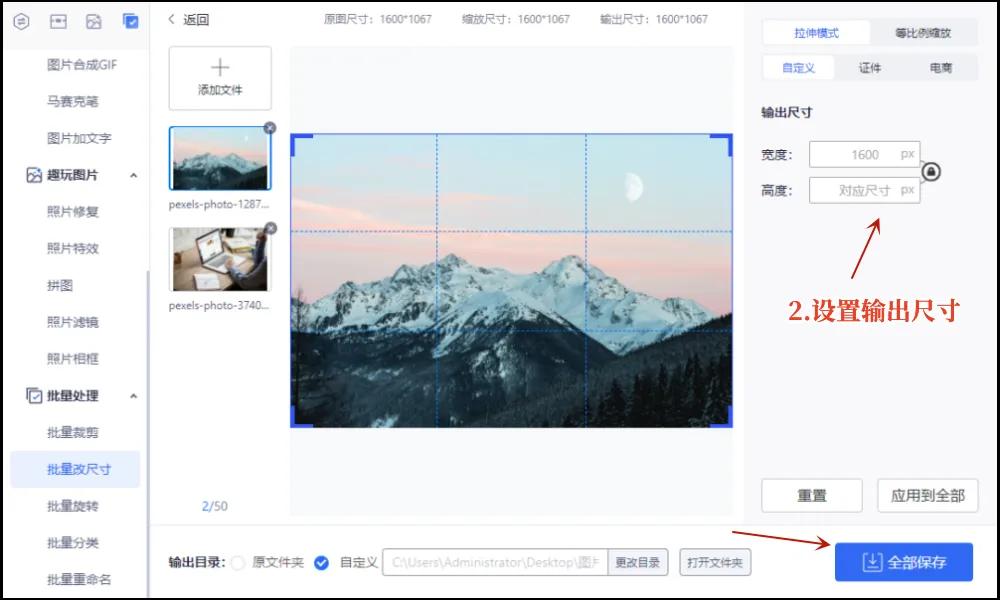Screen dimensions: 1000x600
Task: Click the hexagon app logo in the top-left toolbar
Action: tap(21, 20)
